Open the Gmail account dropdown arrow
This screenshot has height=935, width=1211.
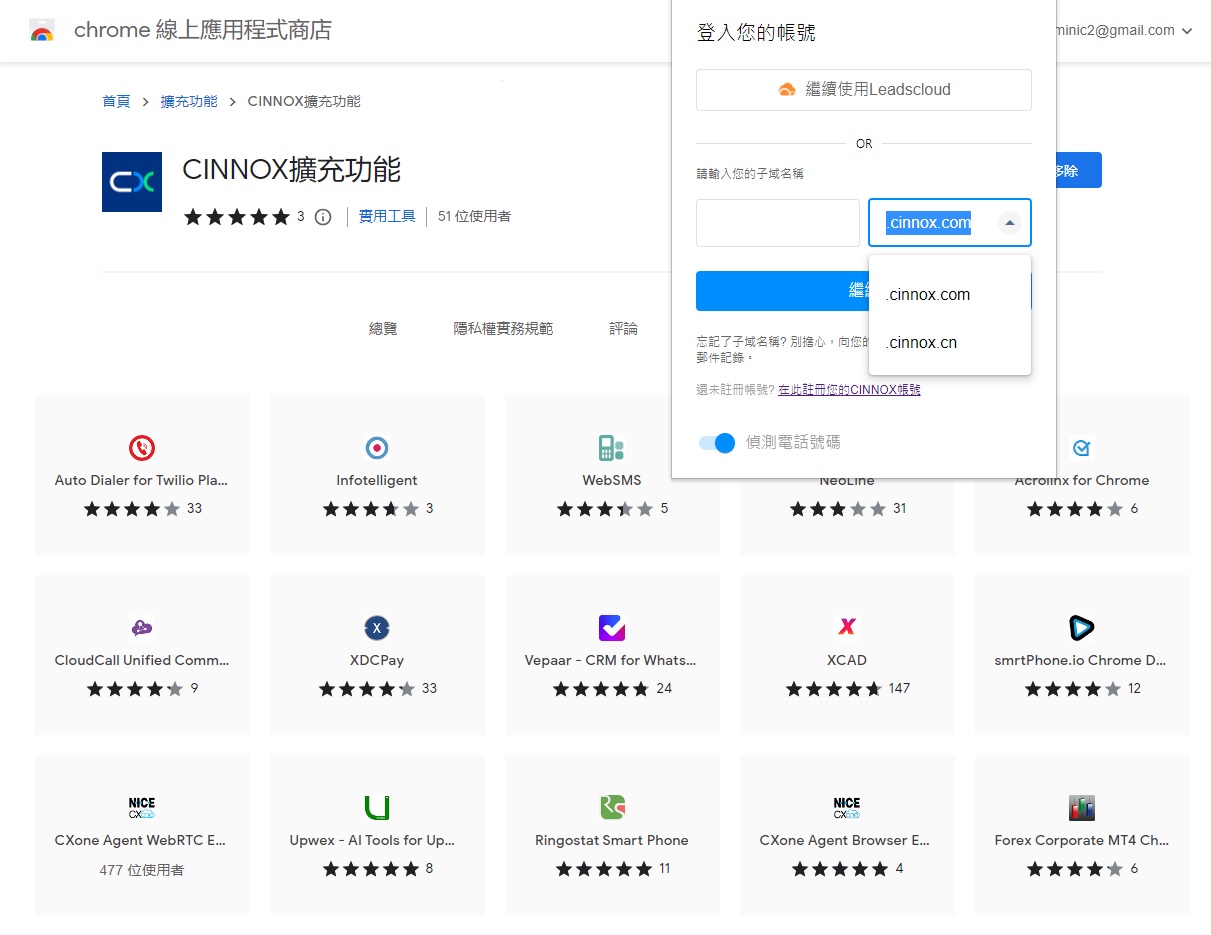point(1187,31)
